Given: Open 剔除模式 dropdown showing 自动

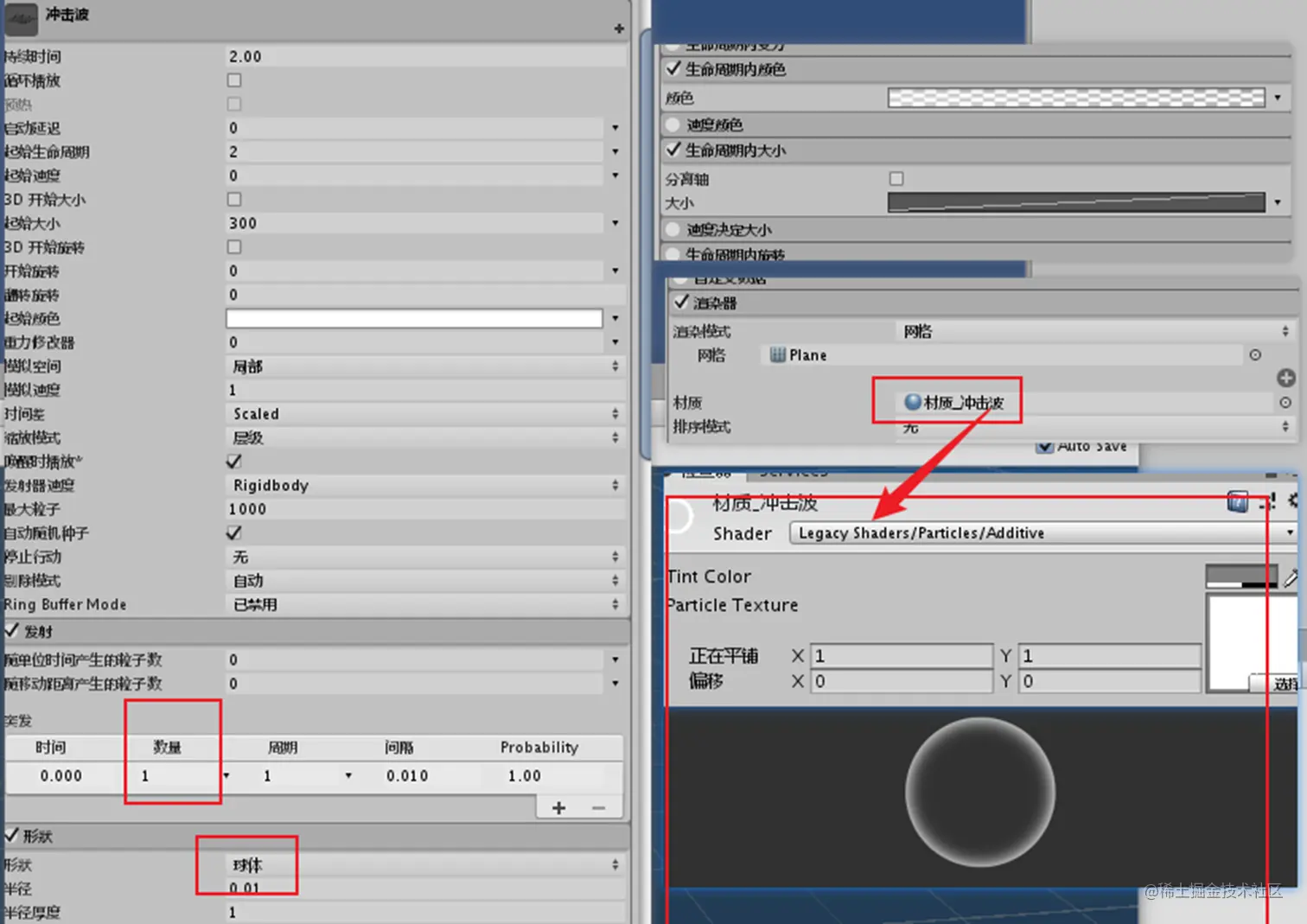Looking at the screenshot, I should coord(425,581).
